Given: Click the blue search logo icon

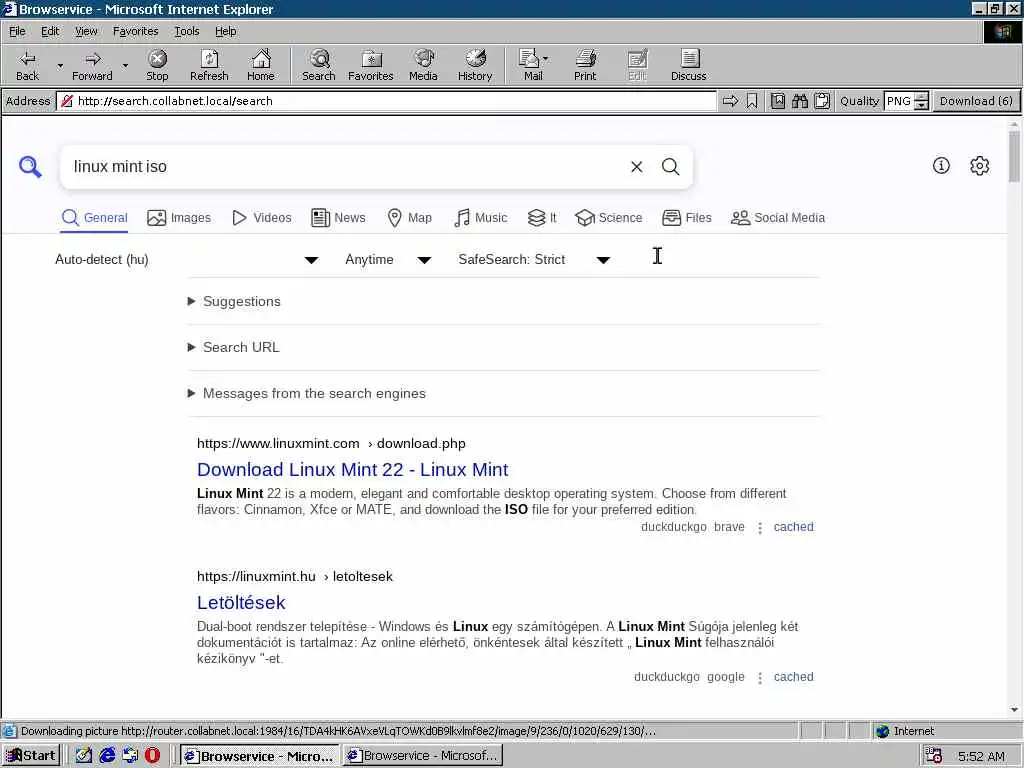Looking at the screenshot, I should tap(30, 167).
